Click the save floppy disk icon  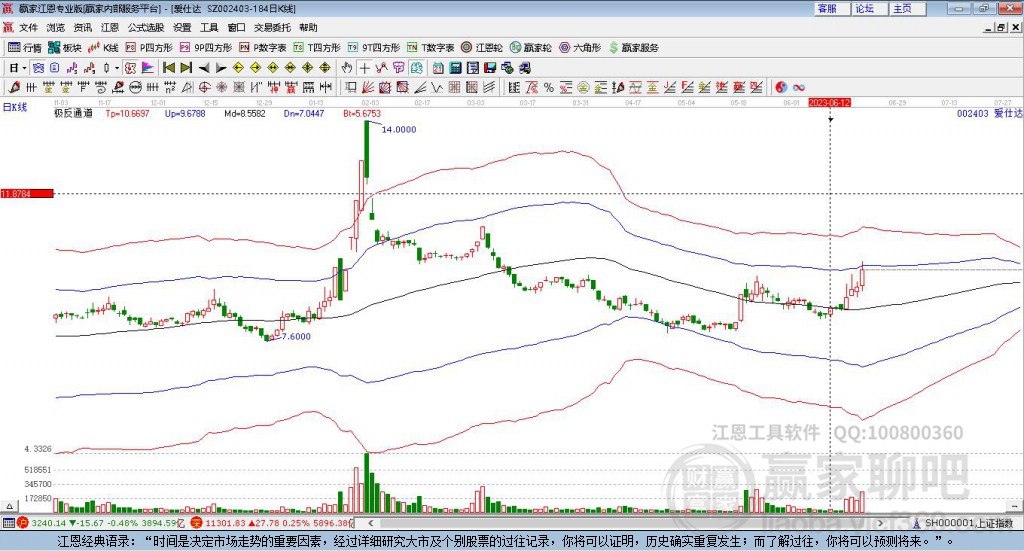coord(490,68)
